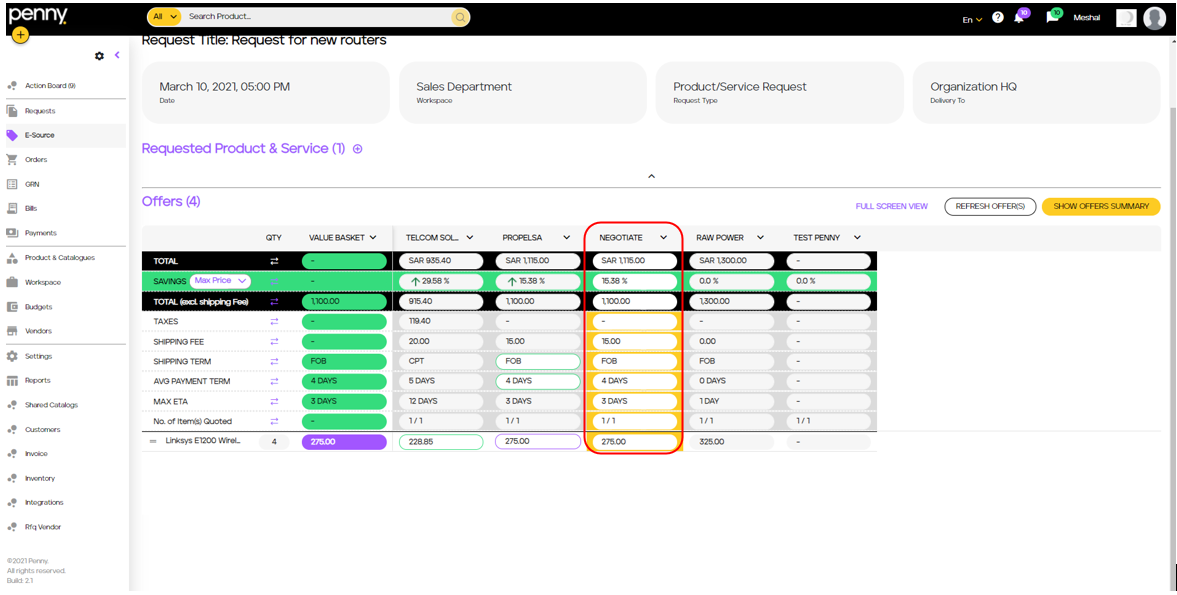Image resolution: width=1177 pixels, height=595 pixels.
Task: Click the Requested Product & Service (1) heading
Action: click(243, 149)
